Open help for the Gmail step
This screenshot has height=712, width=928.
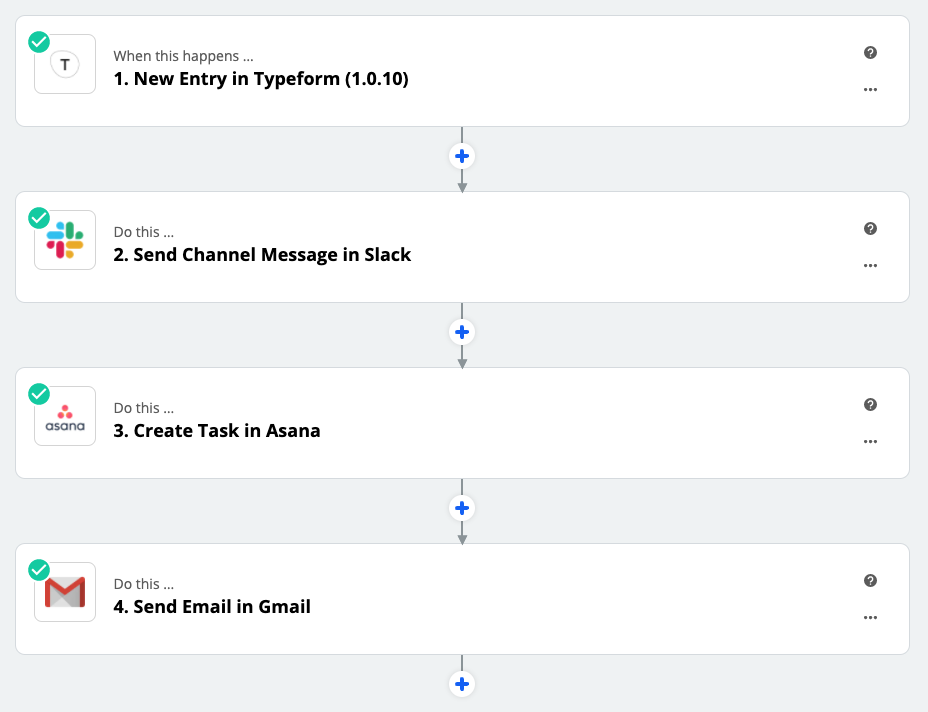tap(870, 581)
